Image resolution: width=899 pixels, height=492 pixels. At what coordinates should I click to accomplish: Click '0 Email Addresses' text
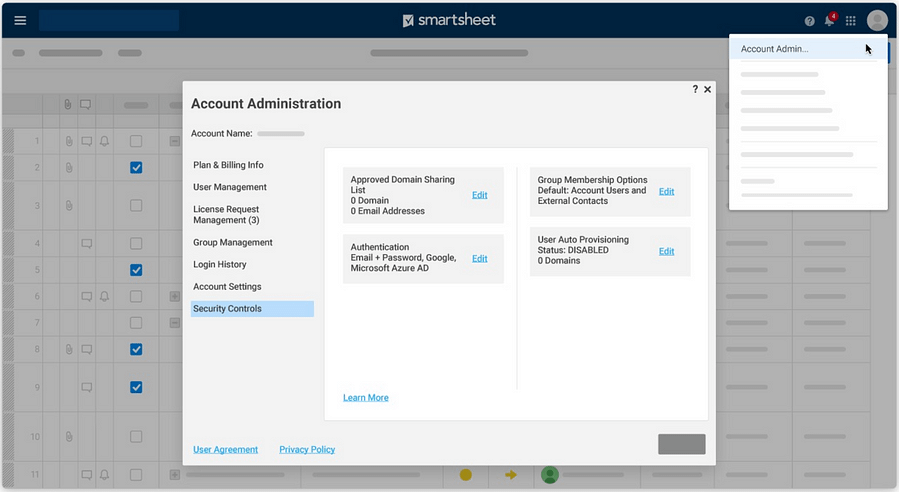click(388, 211)
